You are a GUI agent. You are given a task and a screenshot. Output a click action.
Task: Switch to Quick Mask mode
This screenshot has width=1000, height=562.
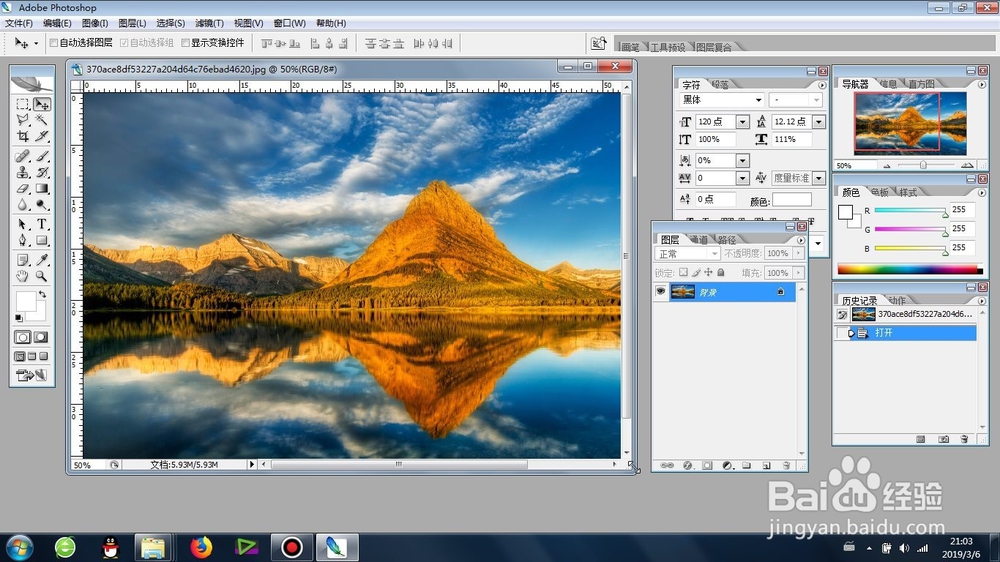(41, 337)
